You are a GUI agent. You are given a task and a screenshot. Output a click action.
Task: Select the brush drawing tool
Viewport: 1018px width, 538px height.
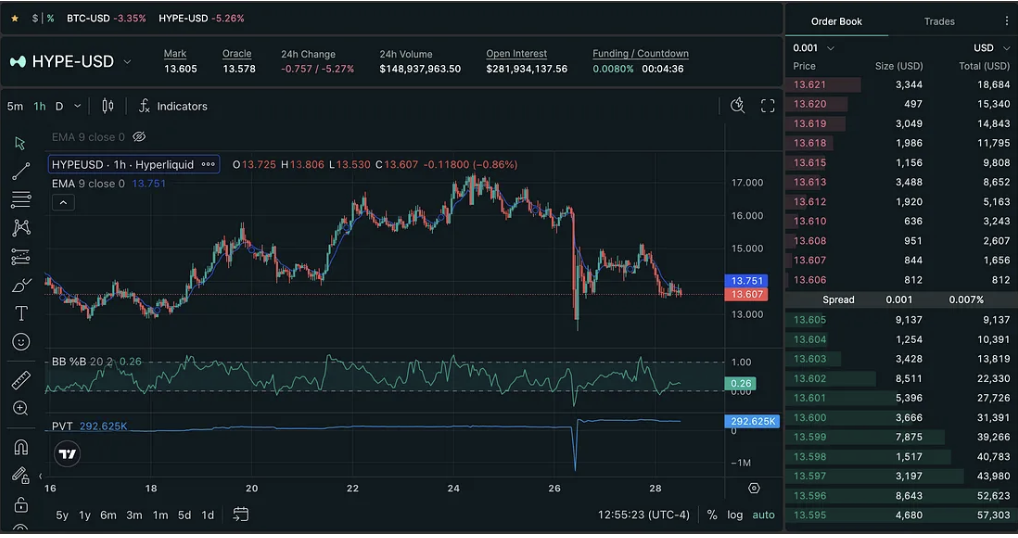coord(21,286)
